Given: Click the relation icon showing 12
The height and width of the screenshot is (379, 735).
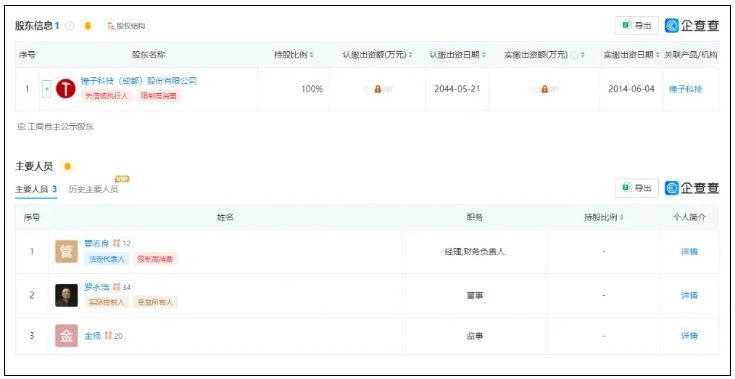Looking at the screenshot, I should point(122,243).
